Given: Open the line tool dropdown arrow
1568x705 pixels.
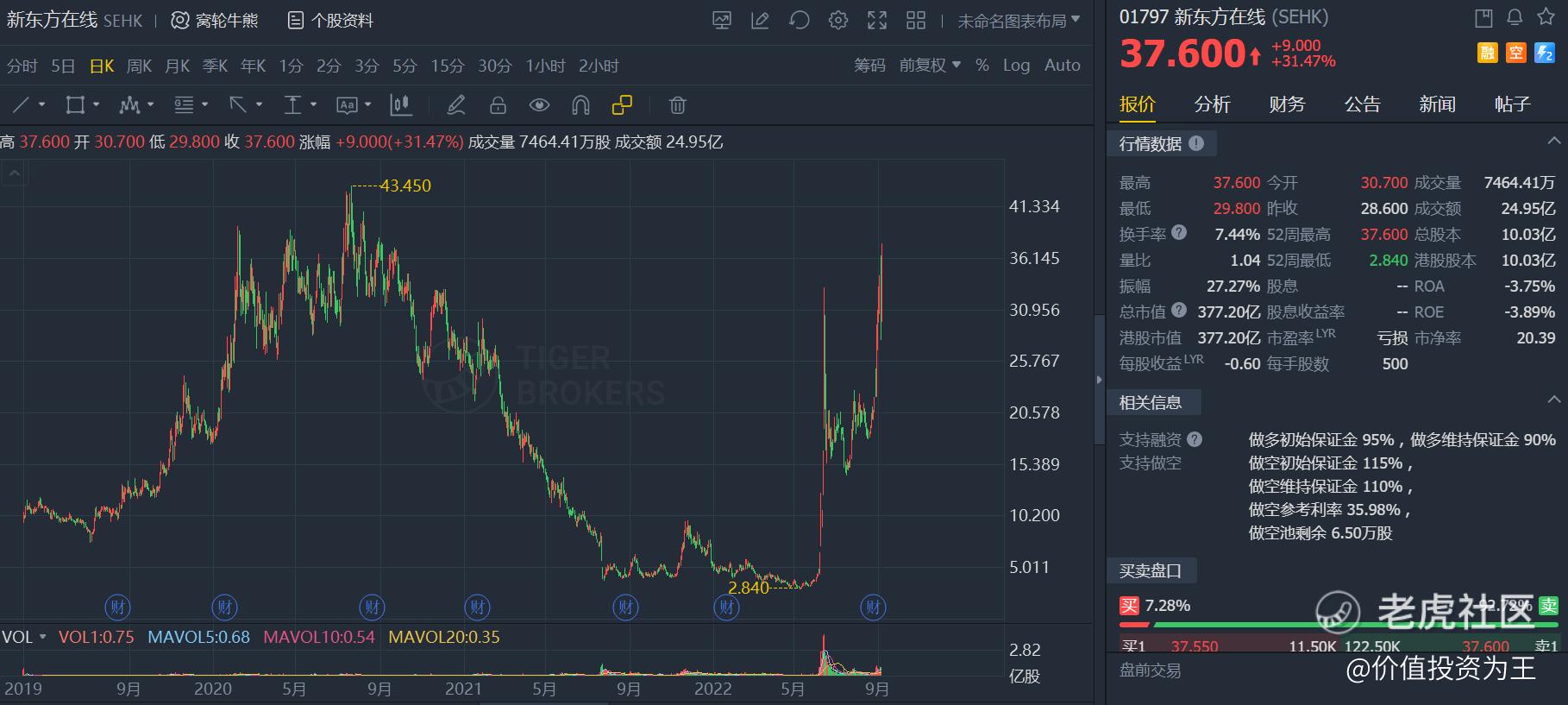Looking at the screenshot, I should coord(41,105).
